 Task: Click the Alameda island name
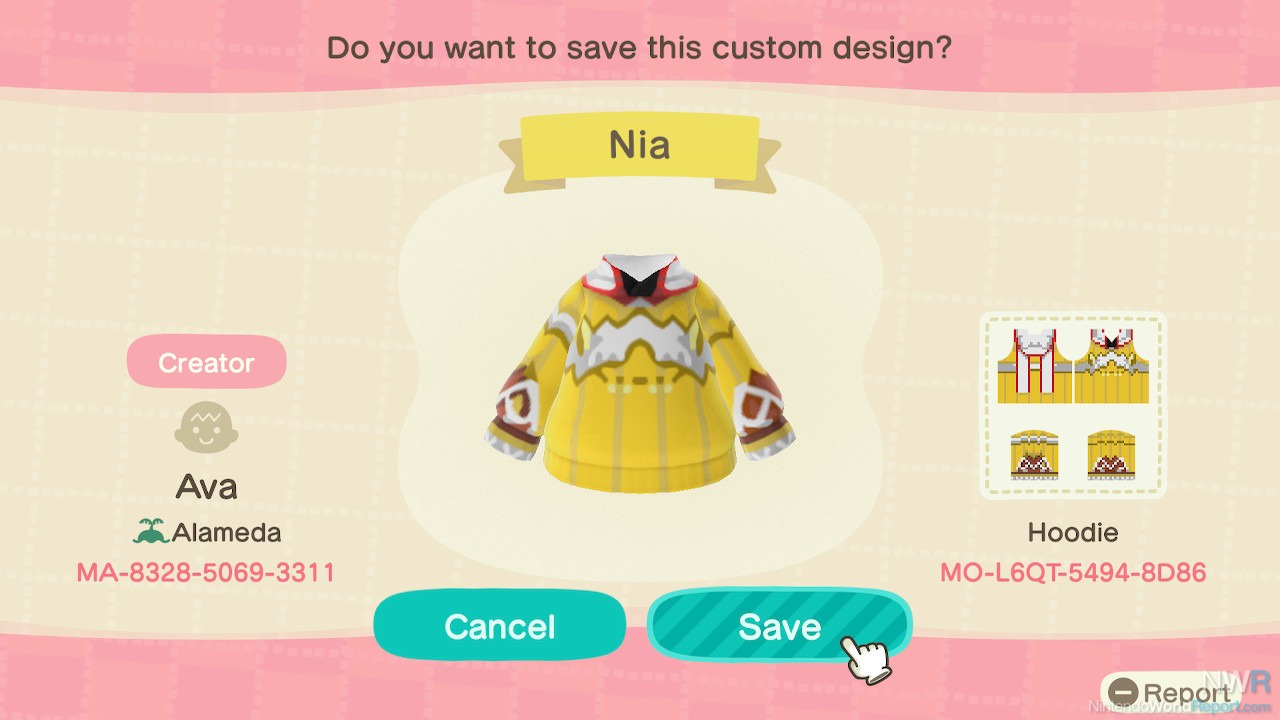[226, 532]
